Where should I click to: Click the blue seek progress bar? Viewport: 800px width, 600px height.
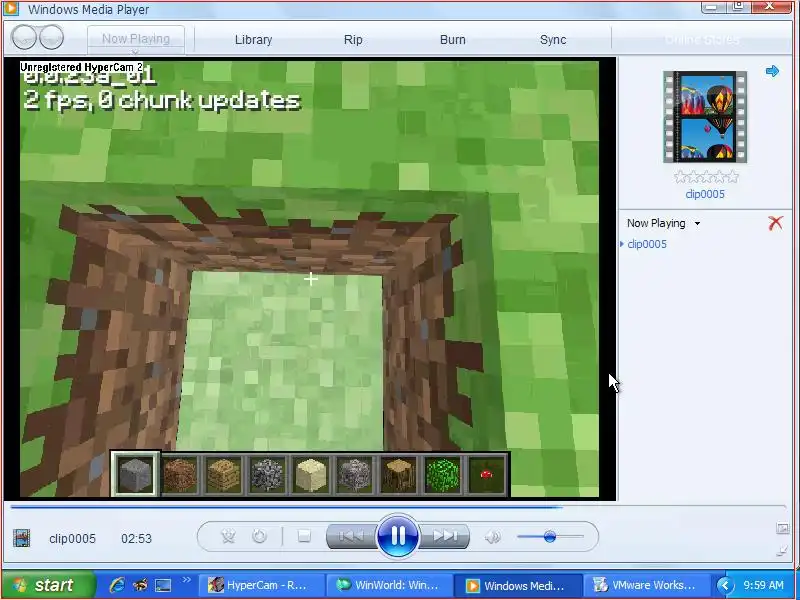tap(398, 507)
